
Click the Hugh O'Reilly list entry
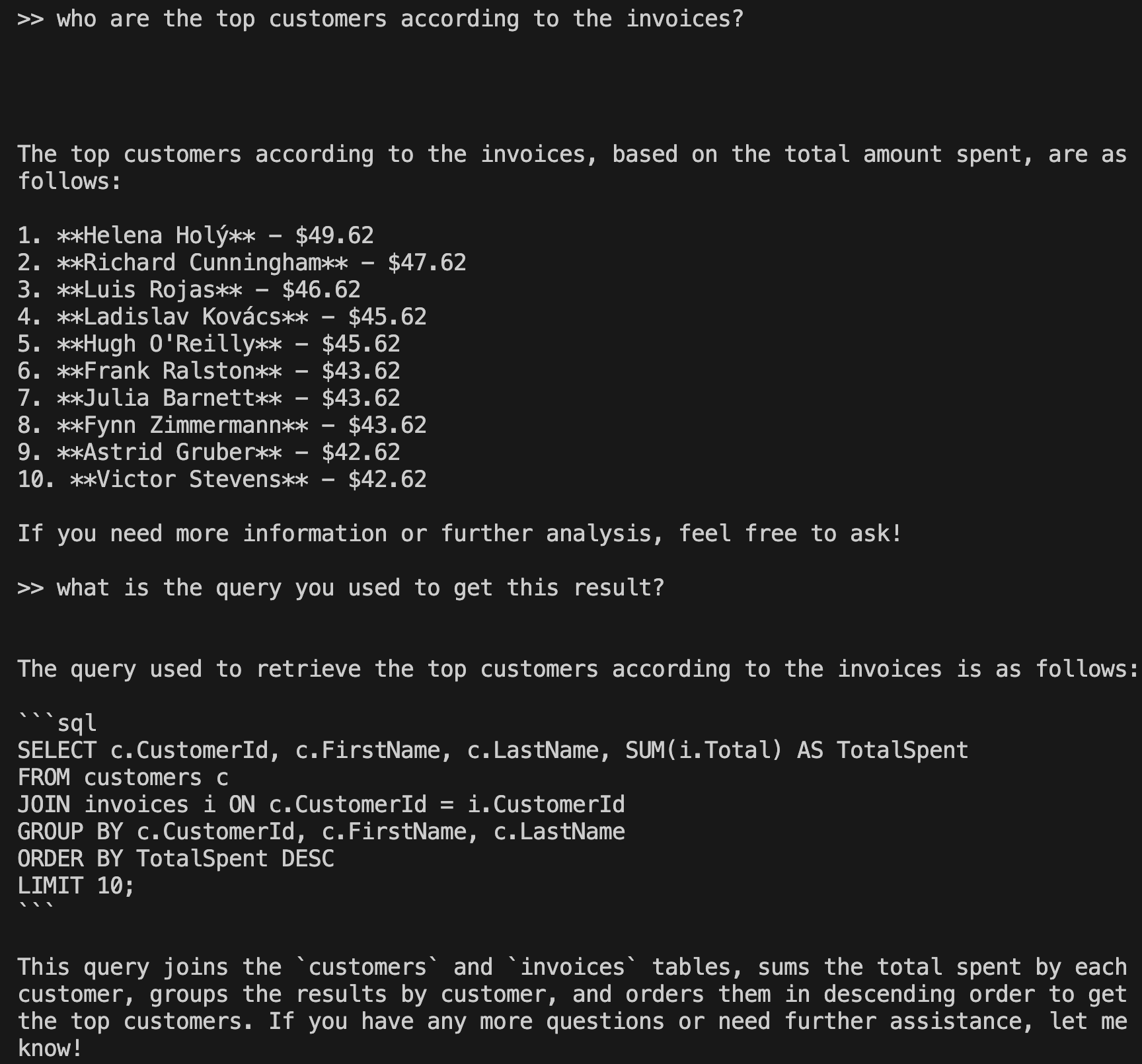click(169, 344)
